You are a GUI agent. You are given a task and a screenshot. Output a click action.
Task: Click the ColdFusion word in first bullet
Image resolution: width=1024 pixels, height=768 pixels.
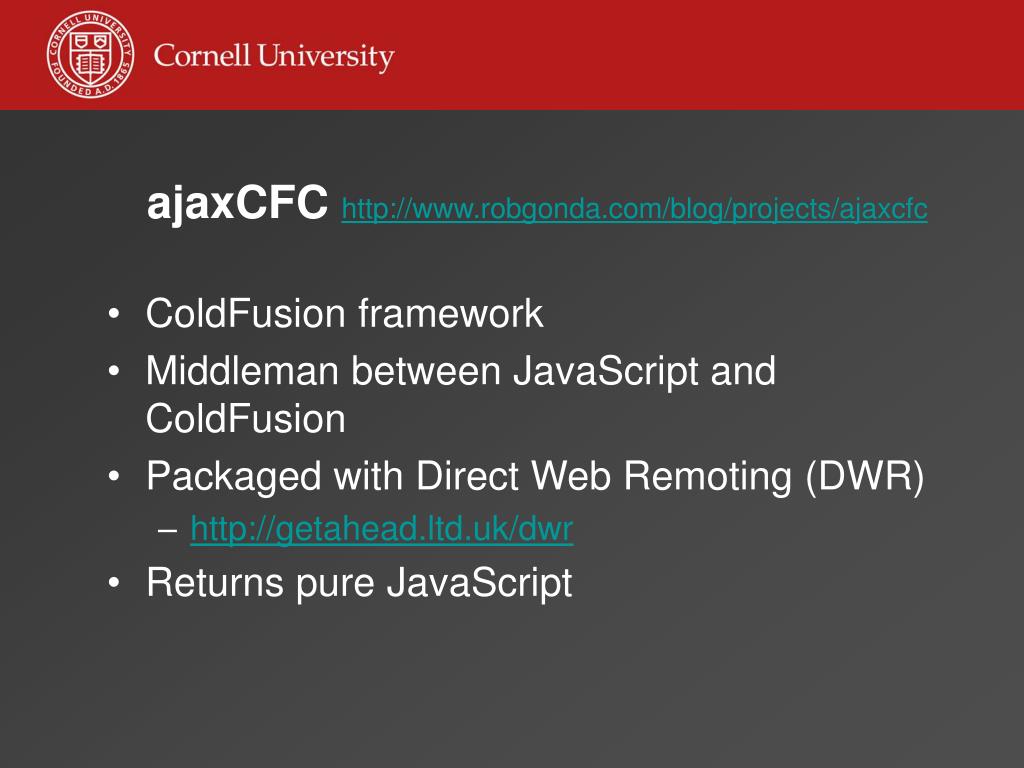[246, 313]
